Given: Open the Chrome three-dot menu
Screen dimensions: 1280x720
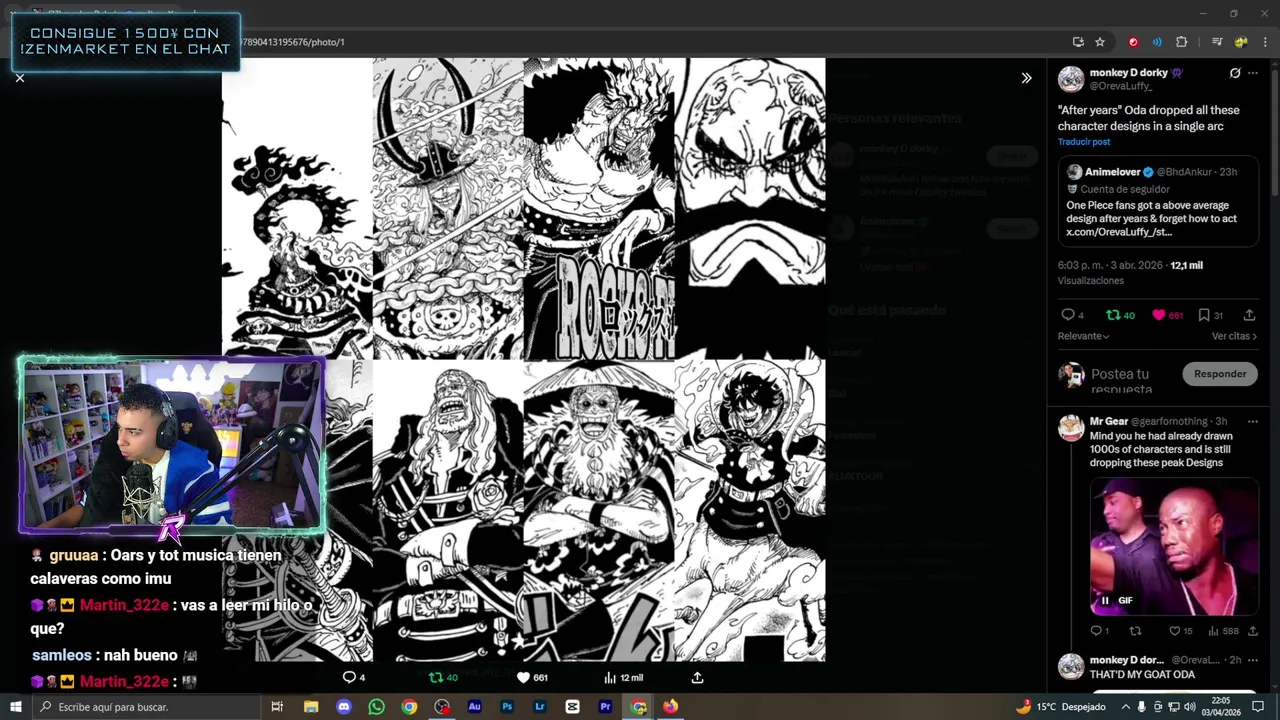Looking at the screenshot, I should 1265,42.
